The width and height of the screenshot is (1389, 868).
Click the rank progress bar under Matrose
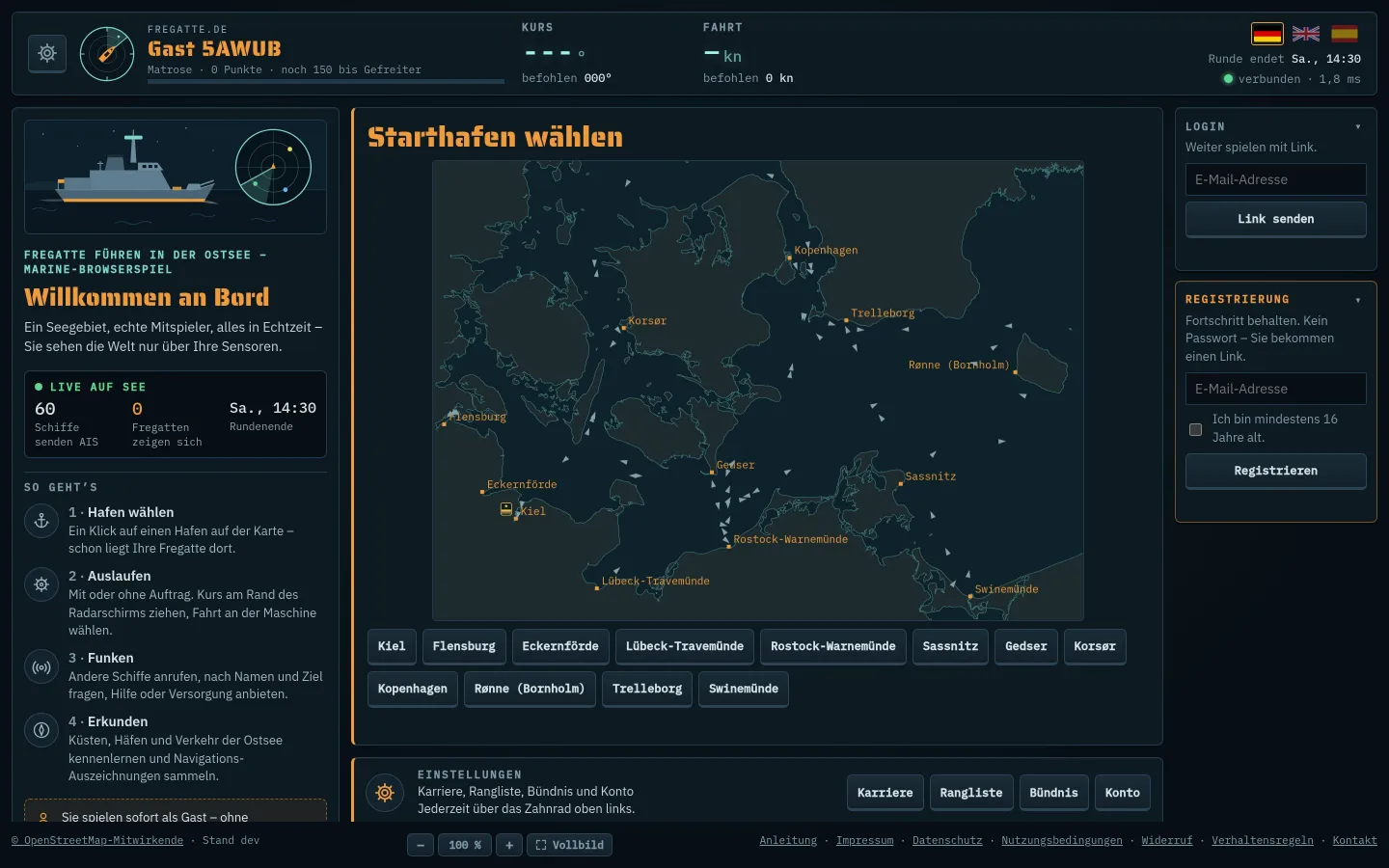[326, 81]
